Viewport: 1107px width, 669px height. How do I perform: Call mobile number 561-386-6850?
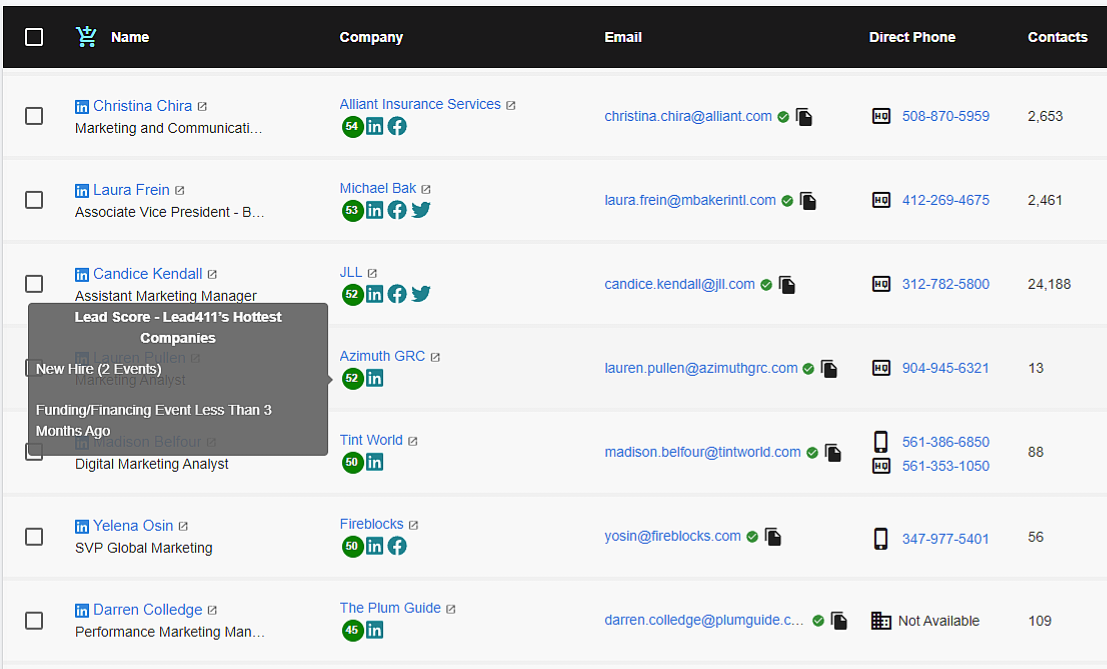945,442
